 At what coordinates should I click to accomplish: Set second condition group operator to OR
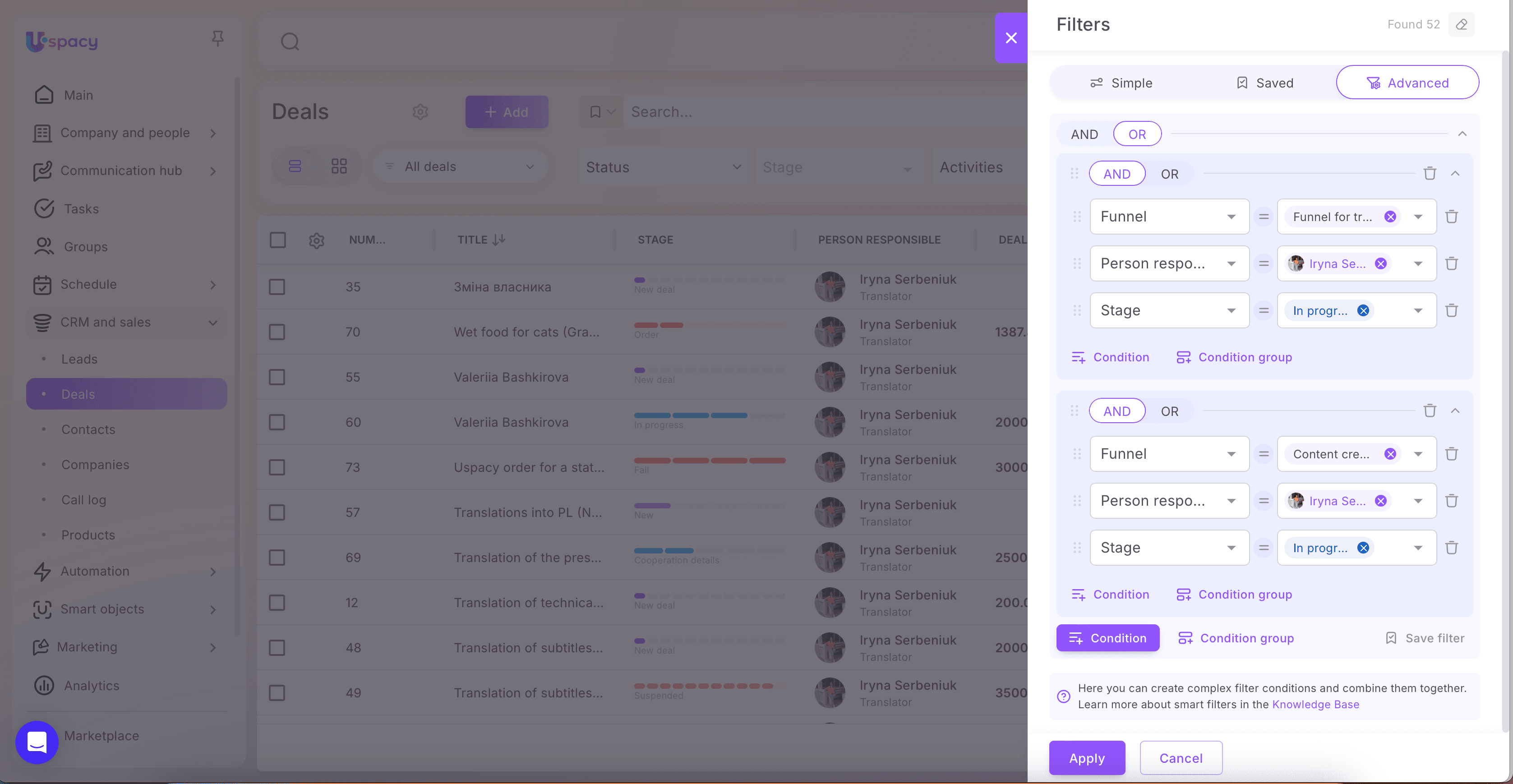click(x=1169, y=411)
